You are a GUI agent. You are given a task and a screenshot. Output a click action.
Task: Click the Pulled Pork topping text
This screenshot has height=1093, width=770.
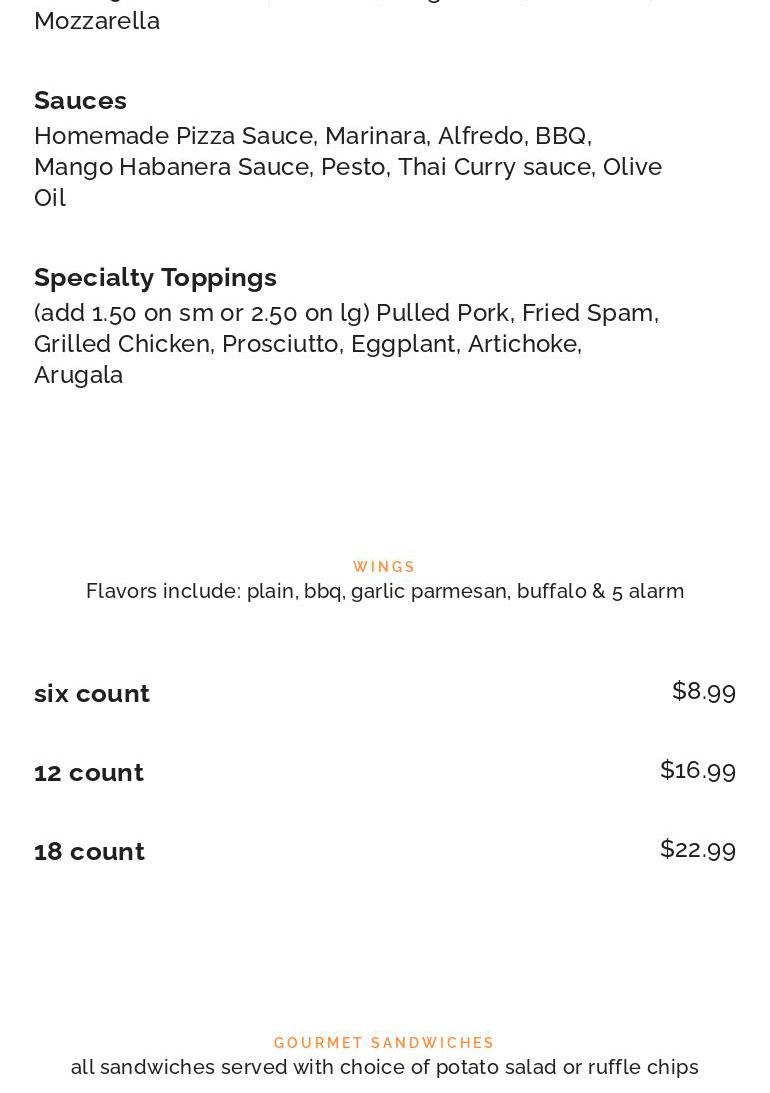point(443,312)
